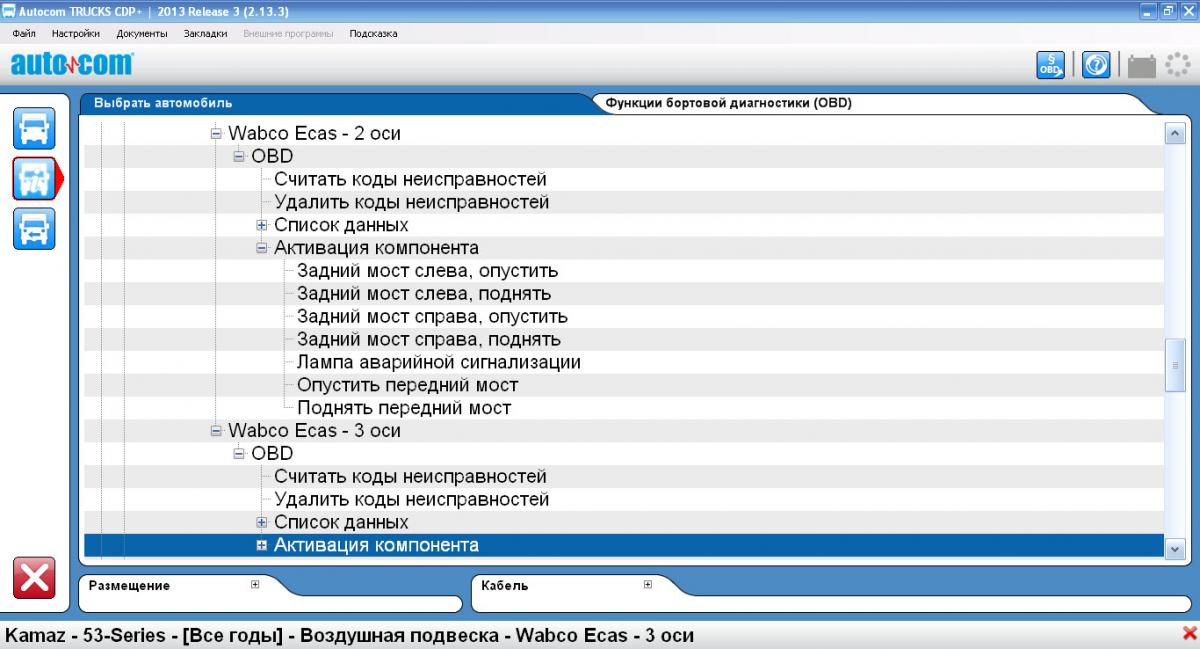
Task: Expand Список данных under Wabco Ecas - 3 оси
Action: [262, 523]
